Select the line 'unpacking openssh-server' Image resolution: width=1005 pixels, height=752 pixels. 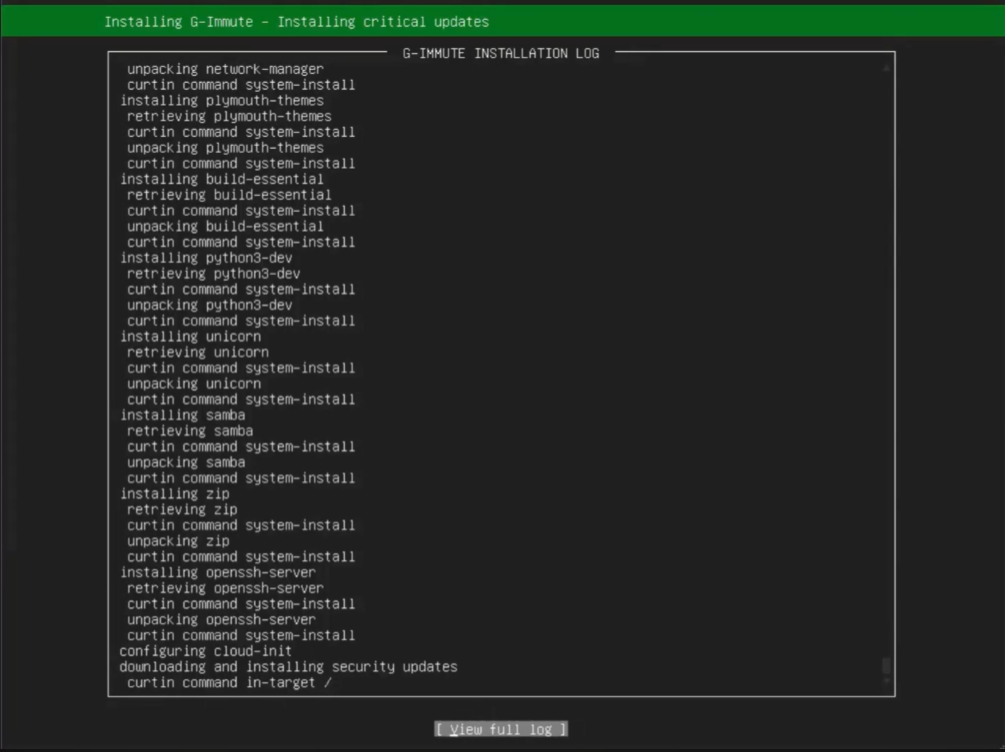(221, 619)
